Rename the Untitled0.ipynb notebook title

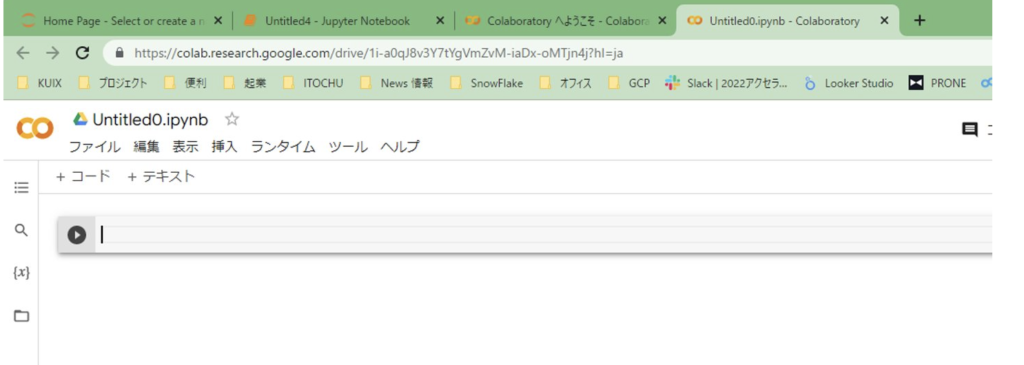click(150, 120)
